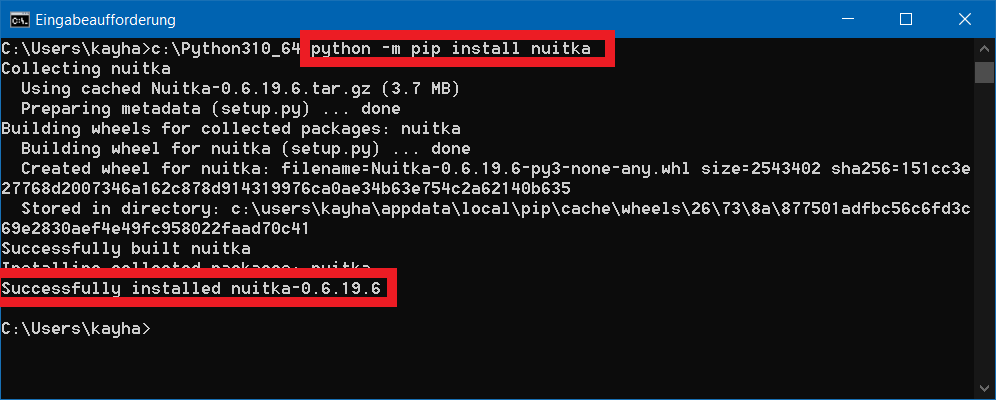Click the 'Successfully installed nuitka-0.6.19.6' message
Screen dimensions: 996x400
(x=192, y=289)
